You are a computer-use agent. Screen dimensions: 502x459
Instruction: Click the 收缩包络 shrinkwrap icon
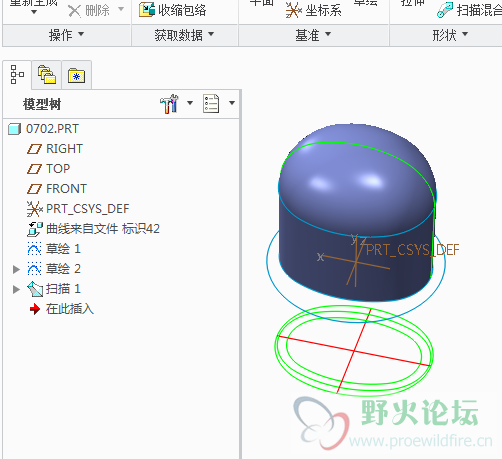(x=147, y=10)
